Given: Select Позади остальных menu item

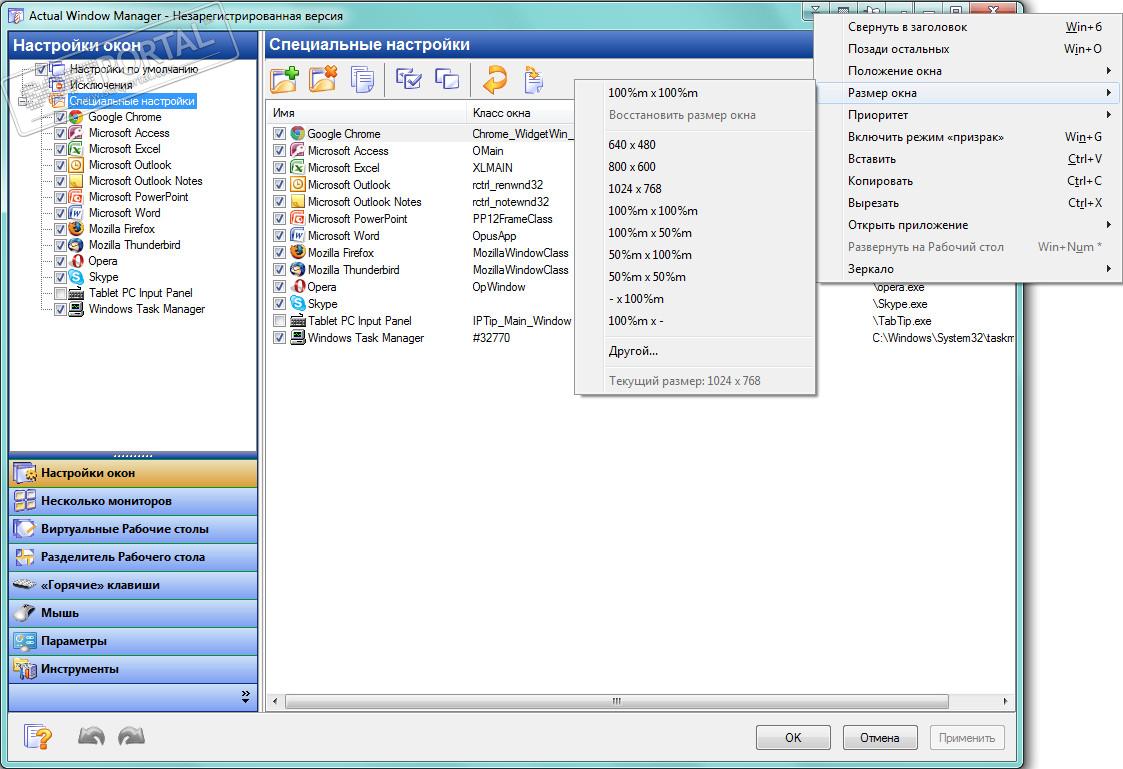Looking at the screenshot, I should [x=968, y=49].
